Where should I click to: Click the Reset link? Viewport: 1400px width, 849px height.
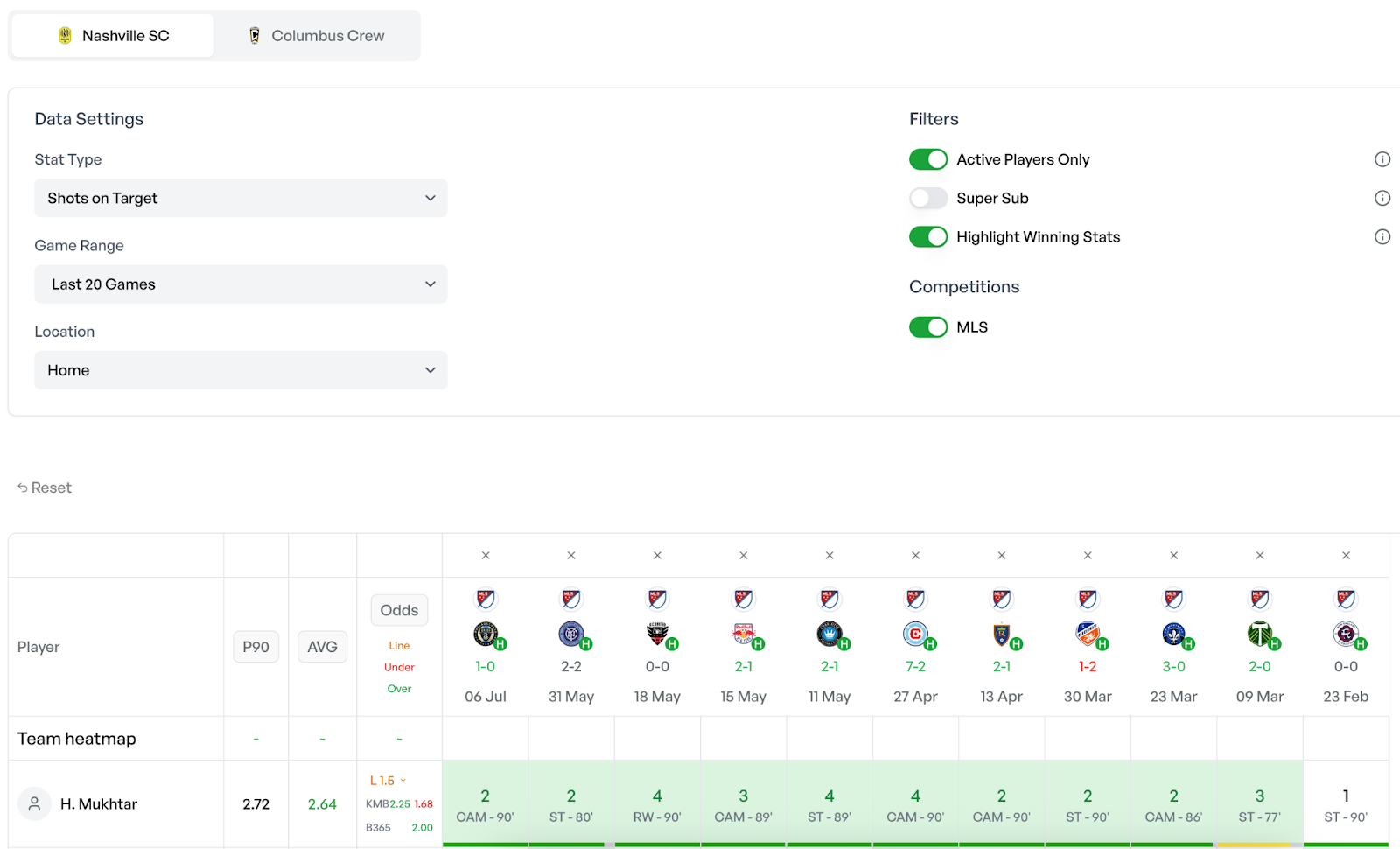click(x=45, y=488)
